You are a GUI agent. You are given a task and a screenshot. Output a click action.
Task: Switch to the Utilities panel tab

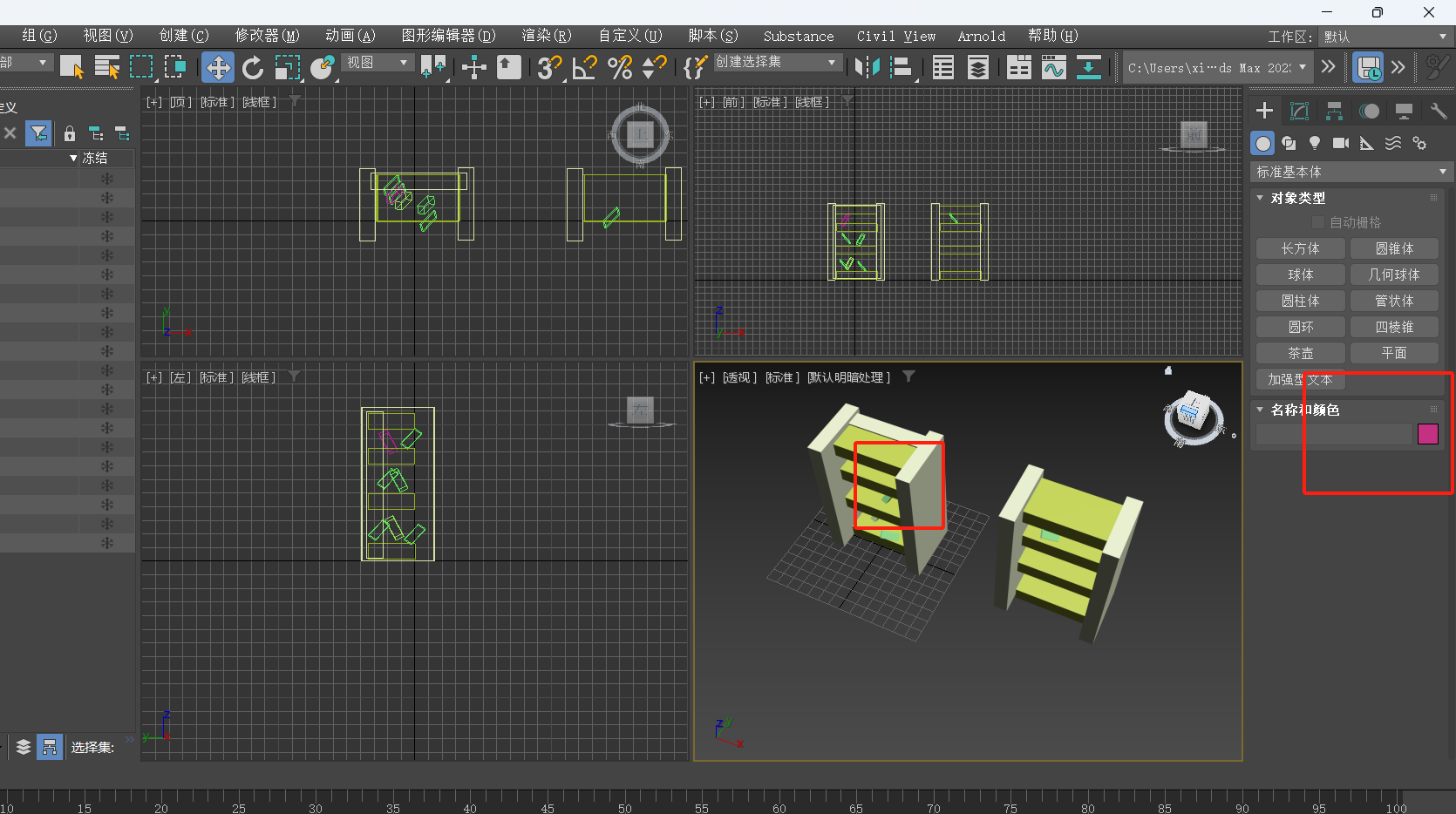pyautogui.click(x=1439, y=111)
